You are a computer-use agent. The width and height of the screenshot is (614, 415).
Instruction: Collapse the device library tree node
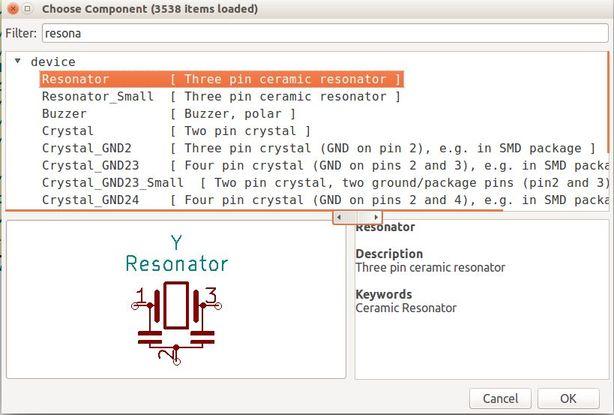click(x=18, y=61)
